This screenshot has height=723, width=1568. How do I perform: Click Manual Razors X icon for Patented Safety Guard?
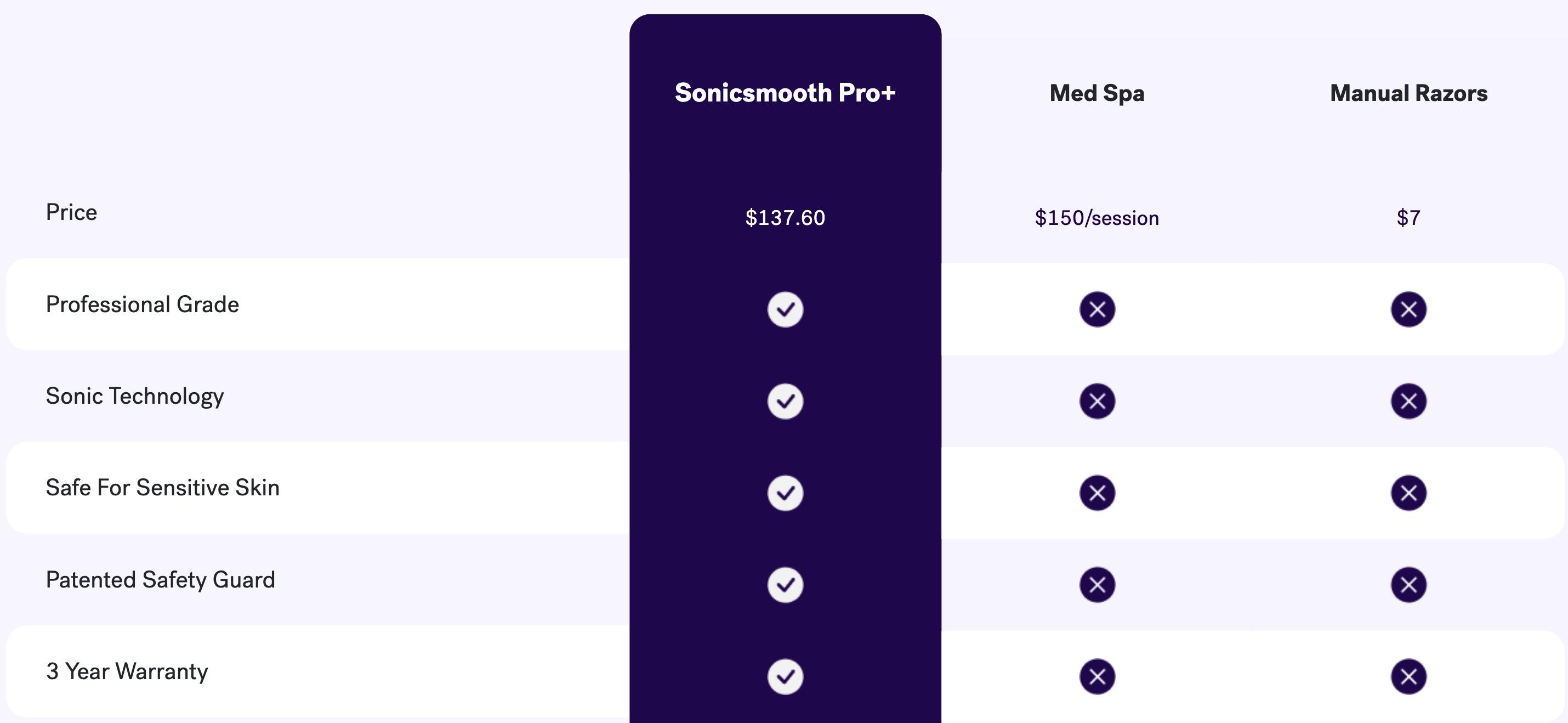(x=1408, y=585)
